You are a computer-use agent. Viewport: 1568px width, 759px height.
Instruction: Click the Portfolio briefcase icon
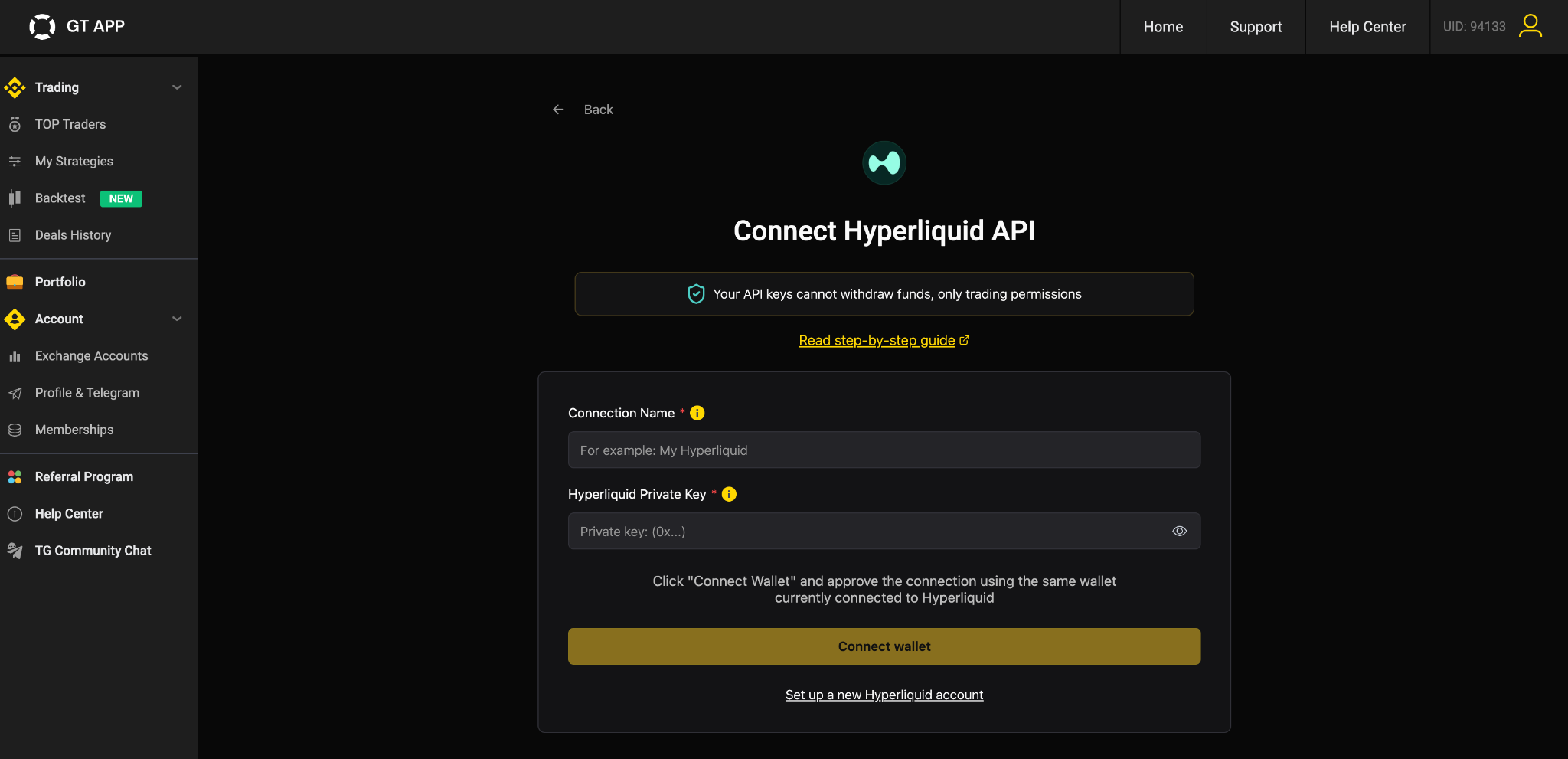coord(15,282)
